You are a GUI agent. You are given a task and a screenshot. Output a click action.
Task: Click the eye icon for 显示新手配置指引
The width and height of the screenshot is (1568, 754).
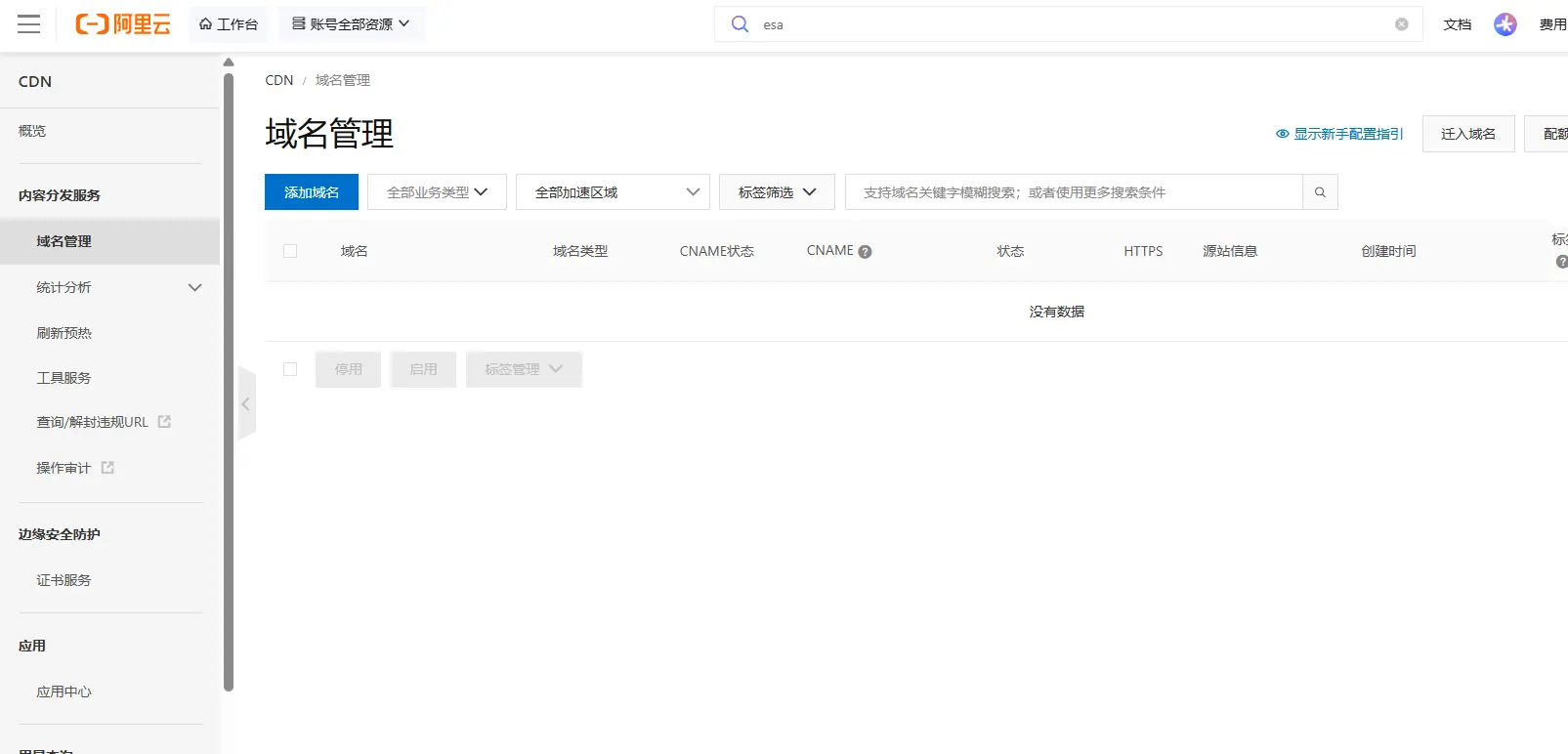(x=1283, y=134)
